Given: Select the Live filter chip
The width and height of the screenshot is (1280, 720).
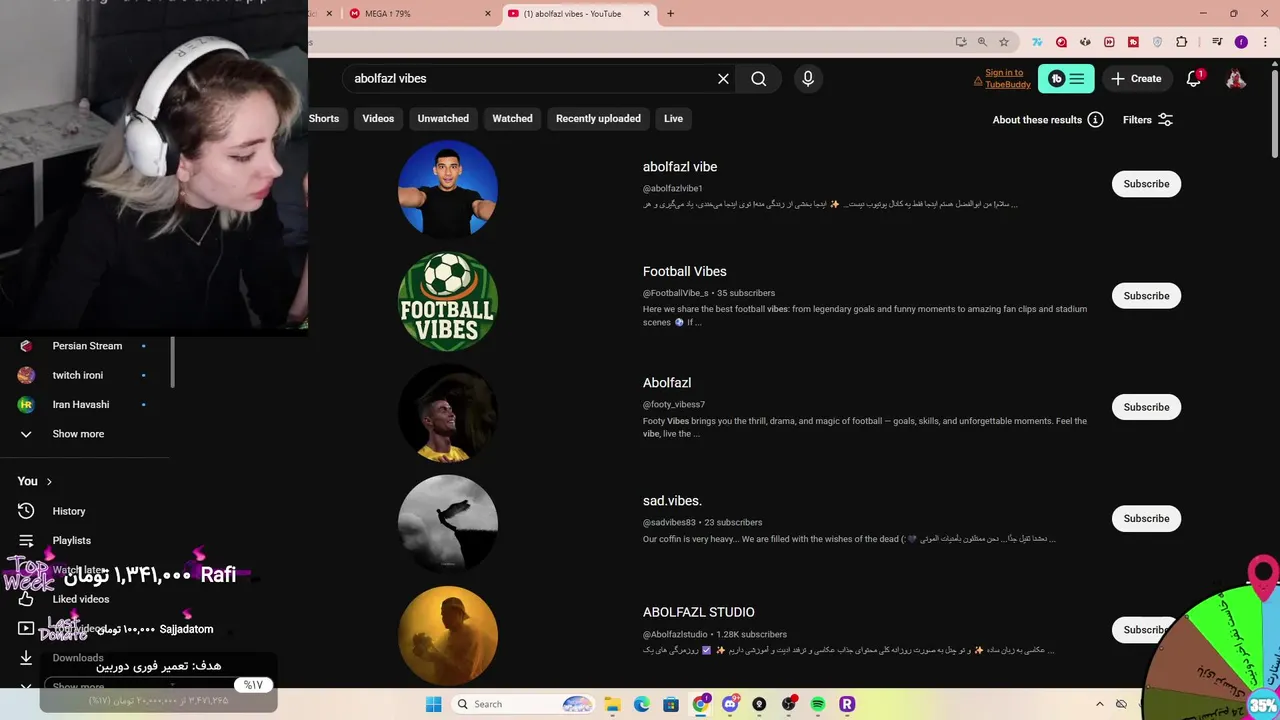Looking at the screenshot, I should coord(673,119).
